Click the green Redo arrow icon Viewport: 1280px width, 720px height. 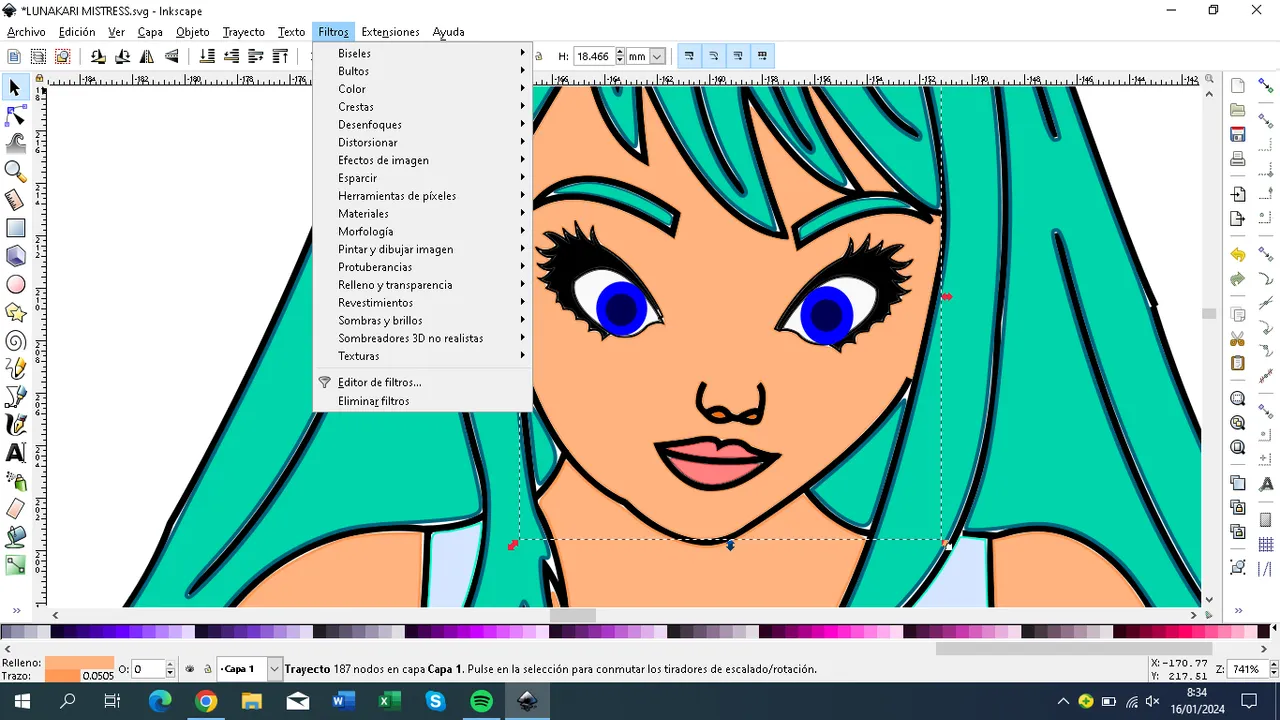1238,279
